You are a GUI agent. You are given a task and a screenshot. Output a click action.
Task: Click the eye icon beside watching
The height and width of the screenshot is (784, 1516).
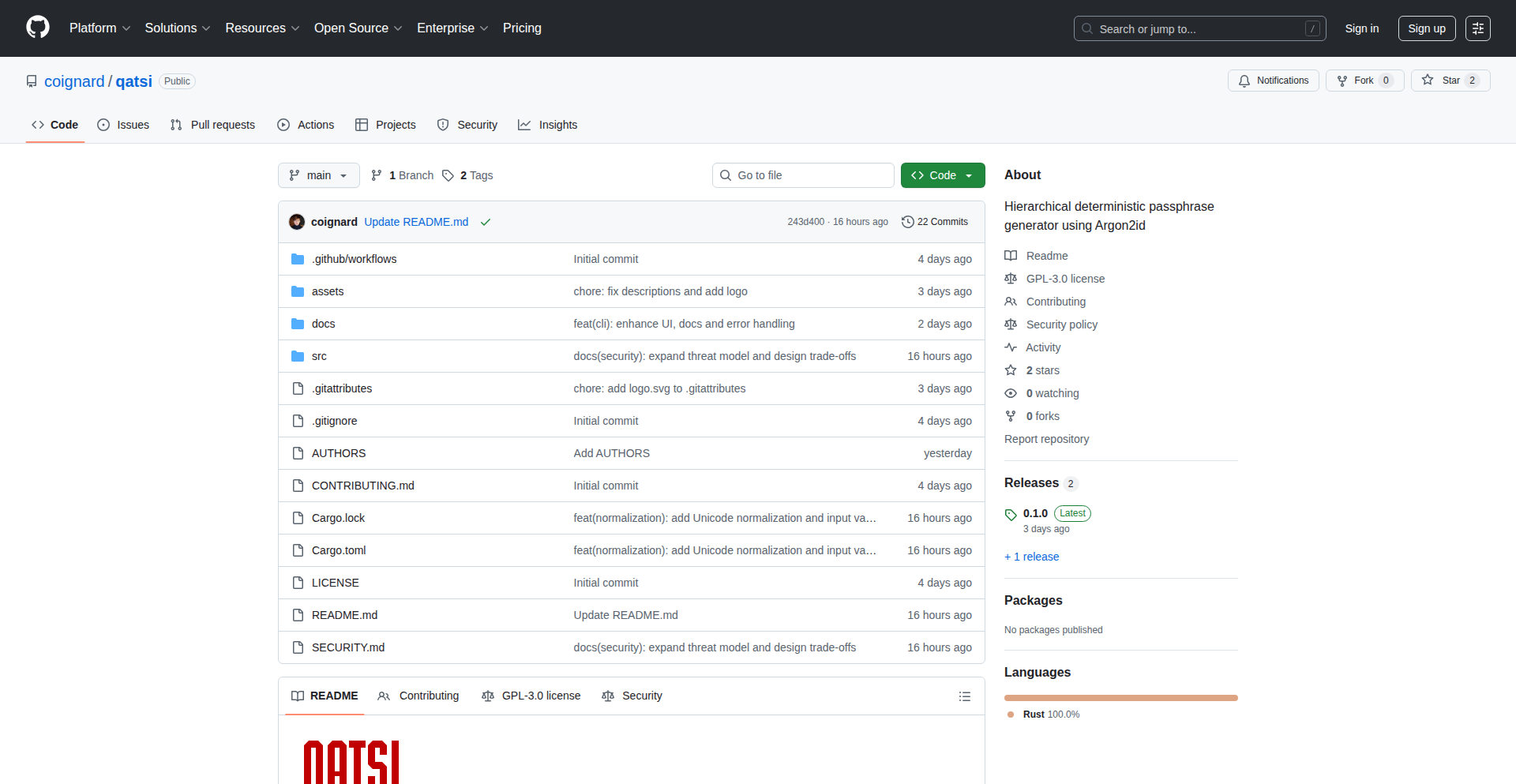1011,393
